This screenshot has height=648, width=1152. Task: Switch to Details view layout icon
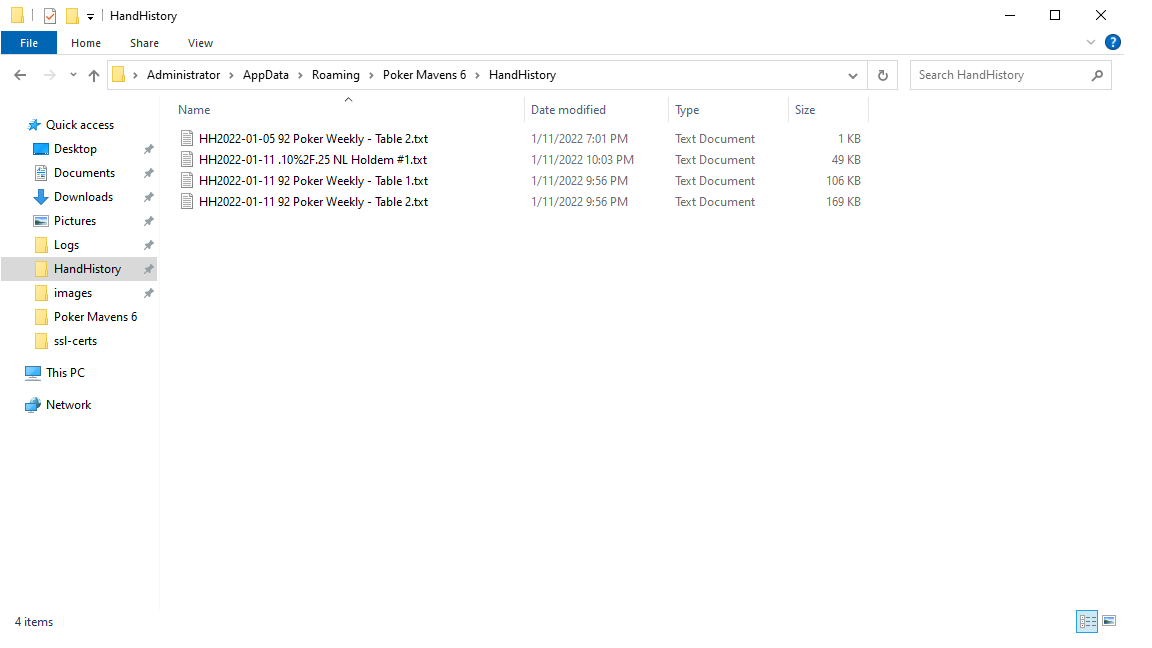tap(1087, 621)
